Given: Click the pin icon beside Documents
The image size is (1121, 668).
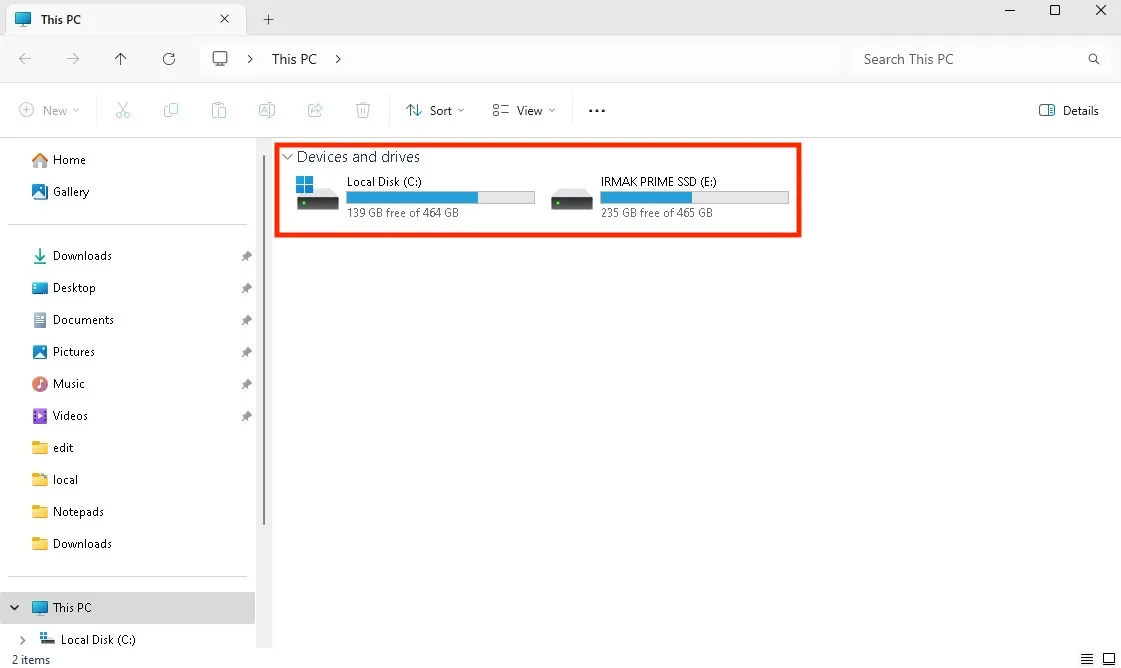Looking at the screenshot, I should point(246,320).
